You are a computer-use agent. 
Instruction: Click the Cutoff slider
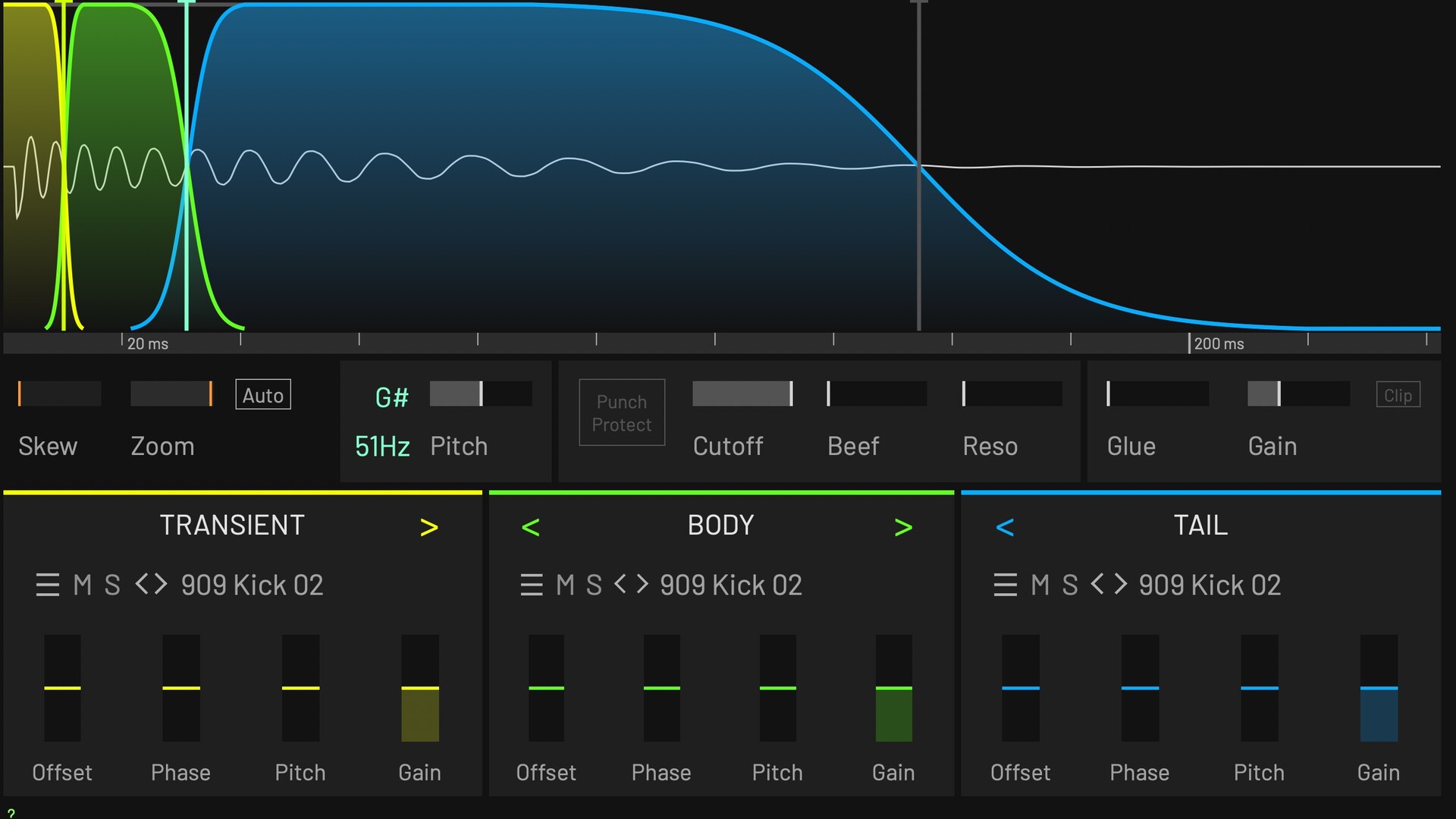click(742, 394)
